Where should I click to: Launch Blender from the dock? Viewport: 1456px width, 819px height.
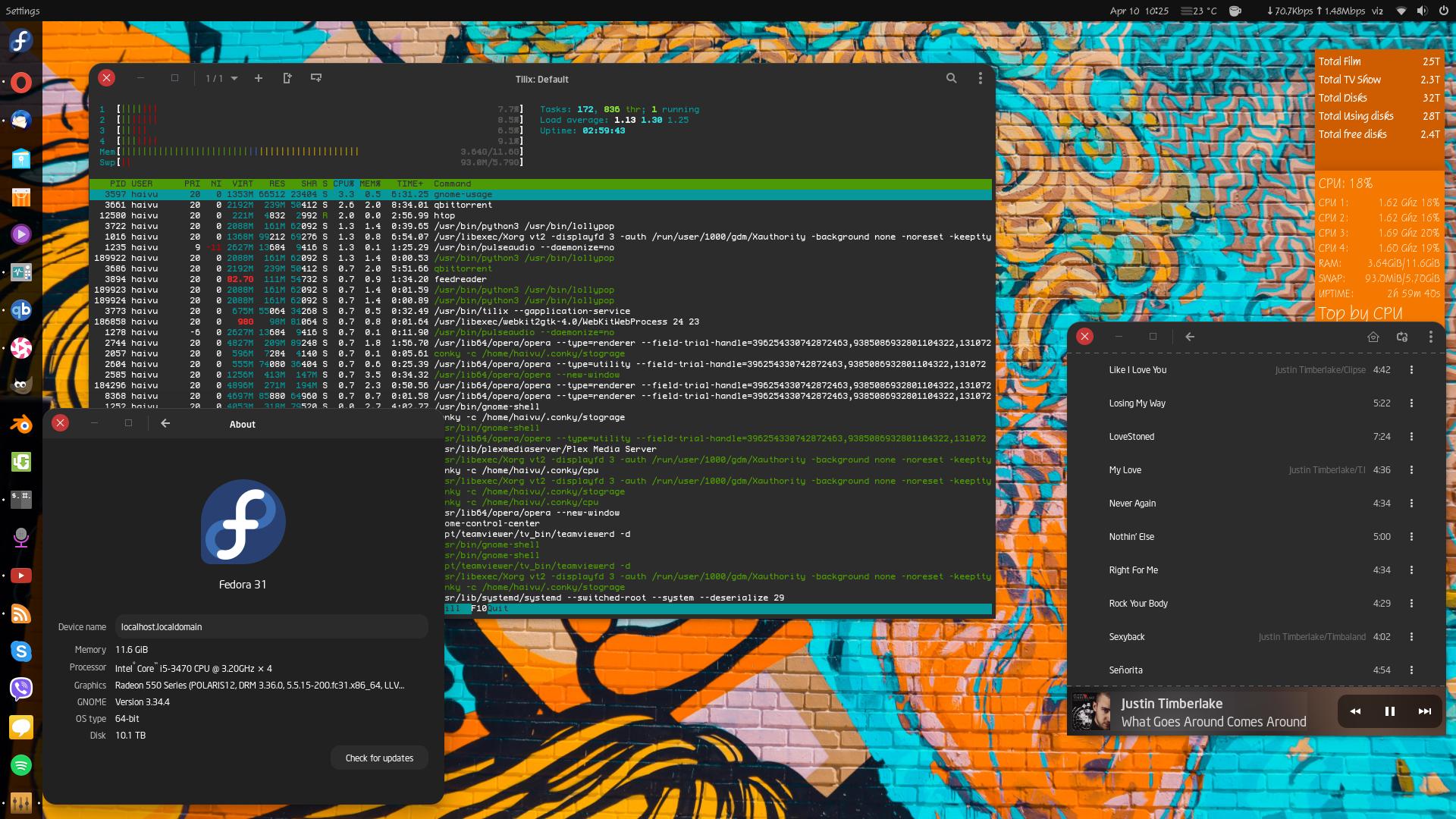(x=21, y=424)
